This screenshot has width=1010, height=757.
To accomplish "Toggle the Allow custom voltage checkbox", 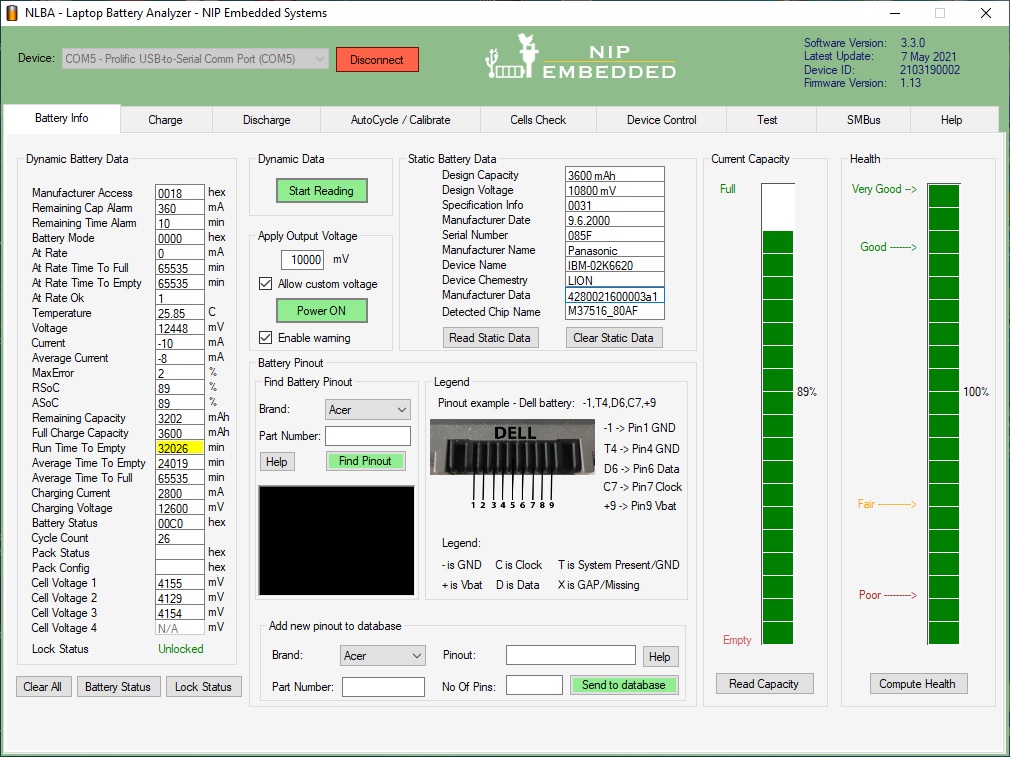I will coord(265,283).
